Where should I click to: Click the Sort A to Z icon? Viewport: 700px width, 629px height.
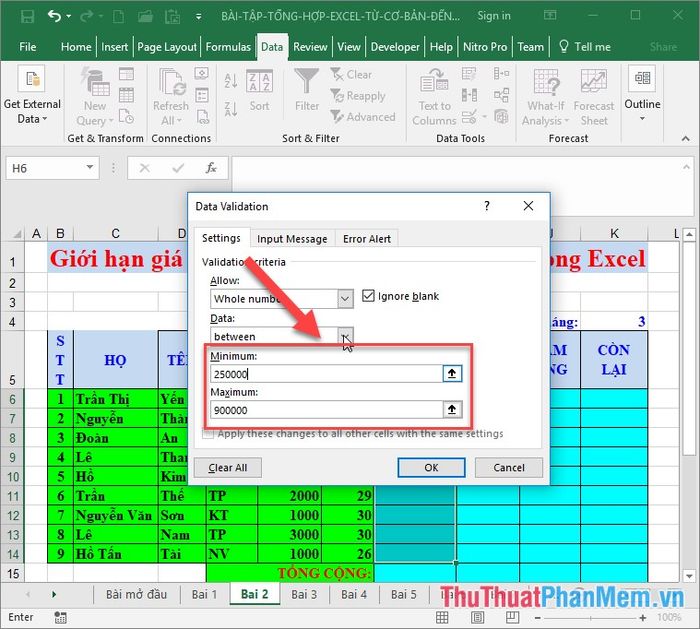[x=231, y=81]
